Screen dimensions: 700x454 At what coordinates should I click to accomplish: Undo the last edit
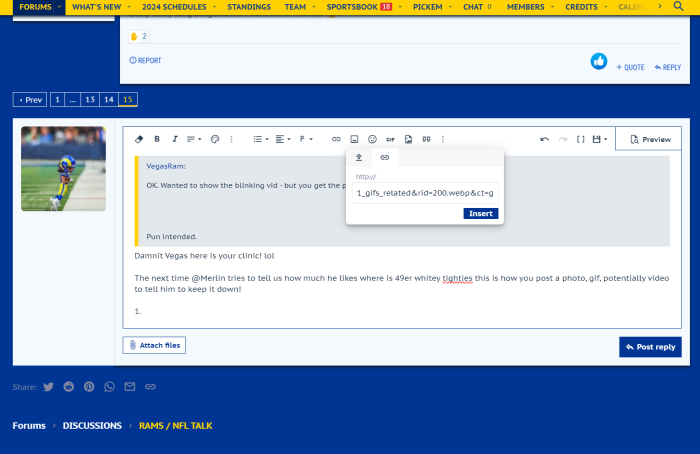544,139
